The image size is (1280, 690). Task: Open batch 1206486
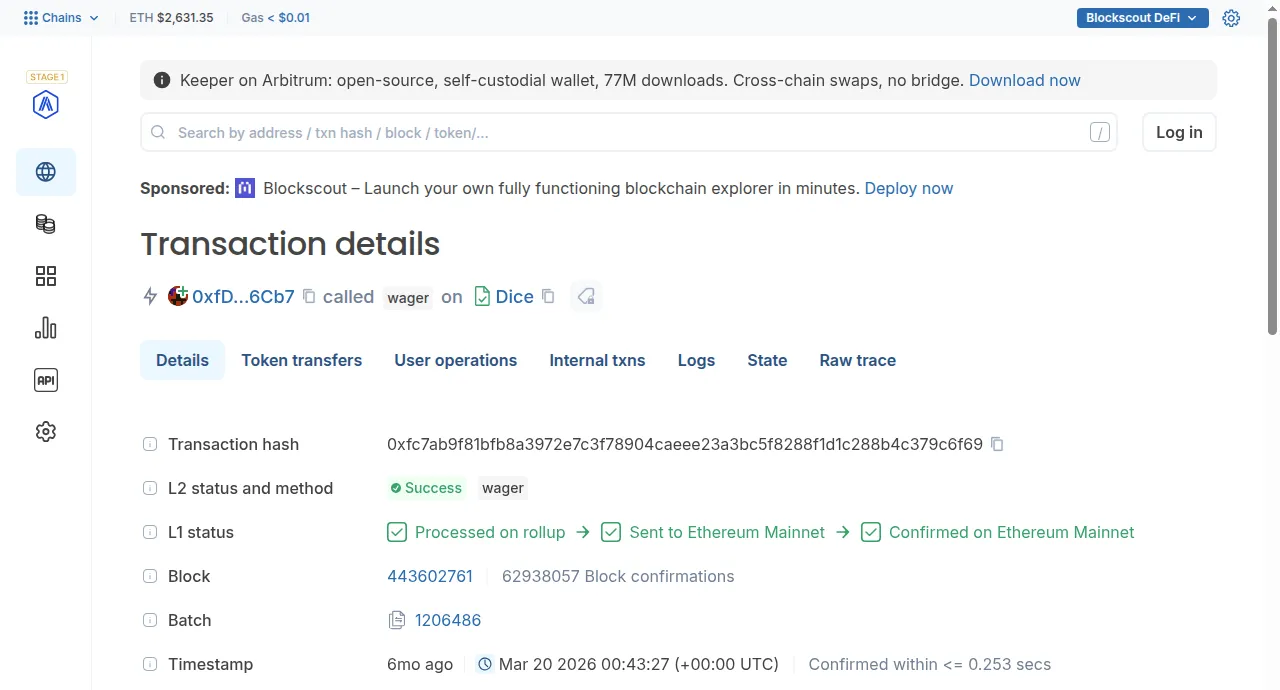click(448, 620)
